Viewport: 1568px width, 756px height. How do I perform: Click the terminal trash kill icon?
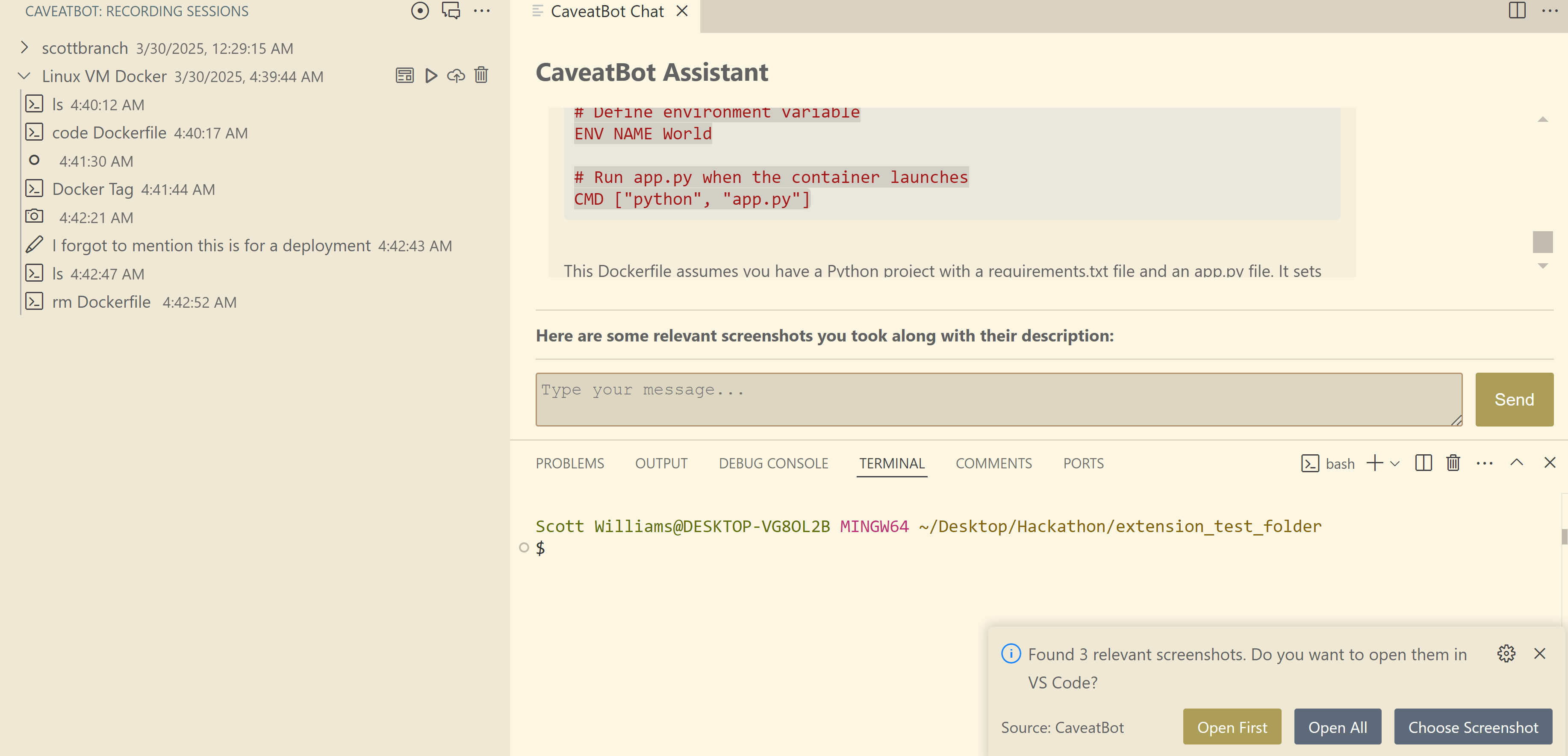[x=1453, y=462]
